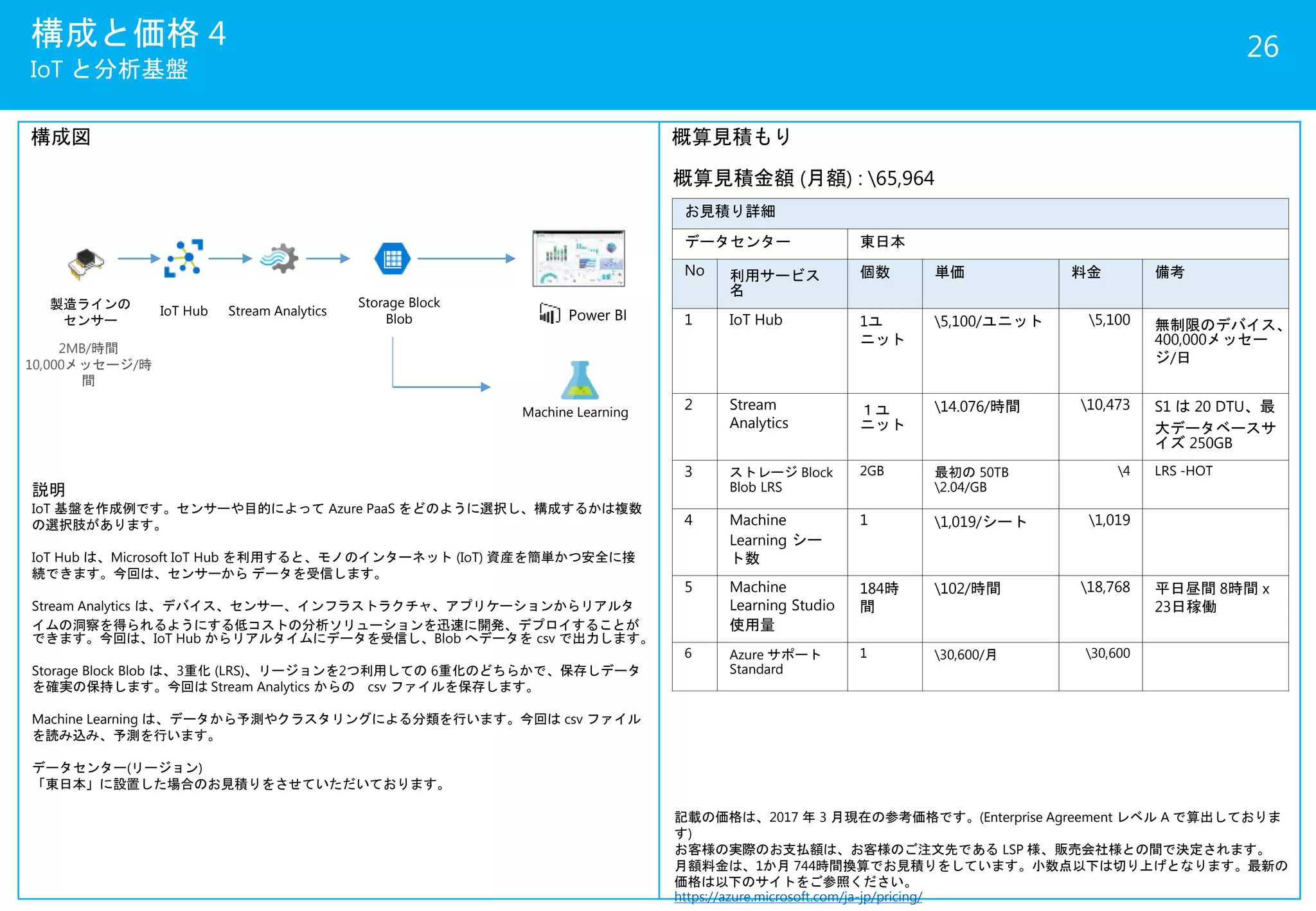Click the Stream Analytics gear icon
1316x911 pixels.
point(280,258)
